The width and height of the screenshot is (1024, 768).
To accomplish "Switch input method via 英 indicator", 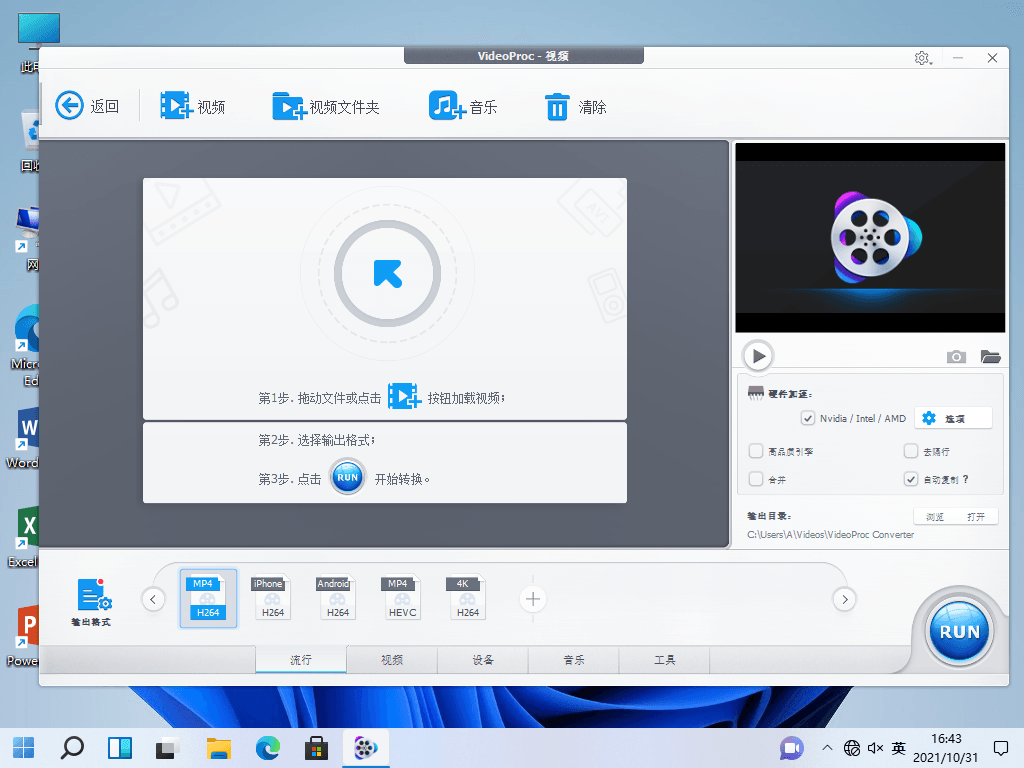I will [x=899, y=748].
